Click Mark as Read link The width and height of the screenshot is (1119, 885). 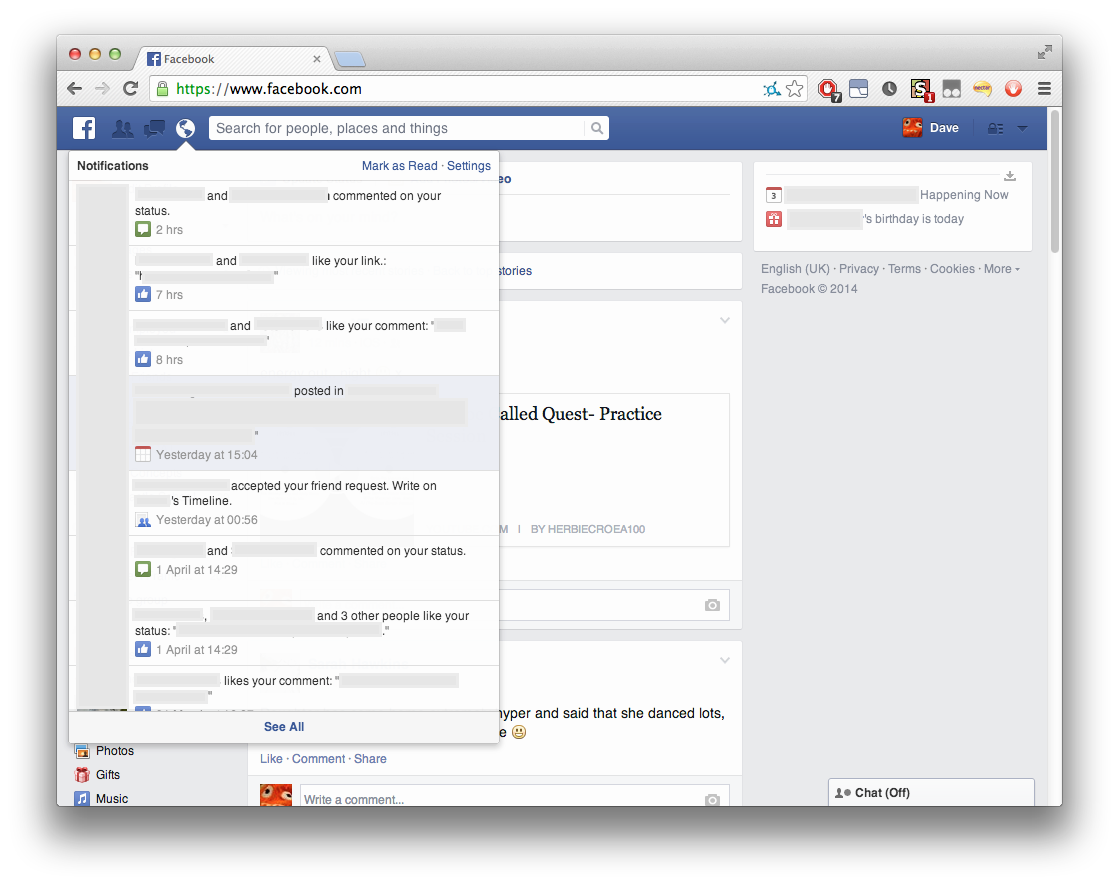point(400,166)
